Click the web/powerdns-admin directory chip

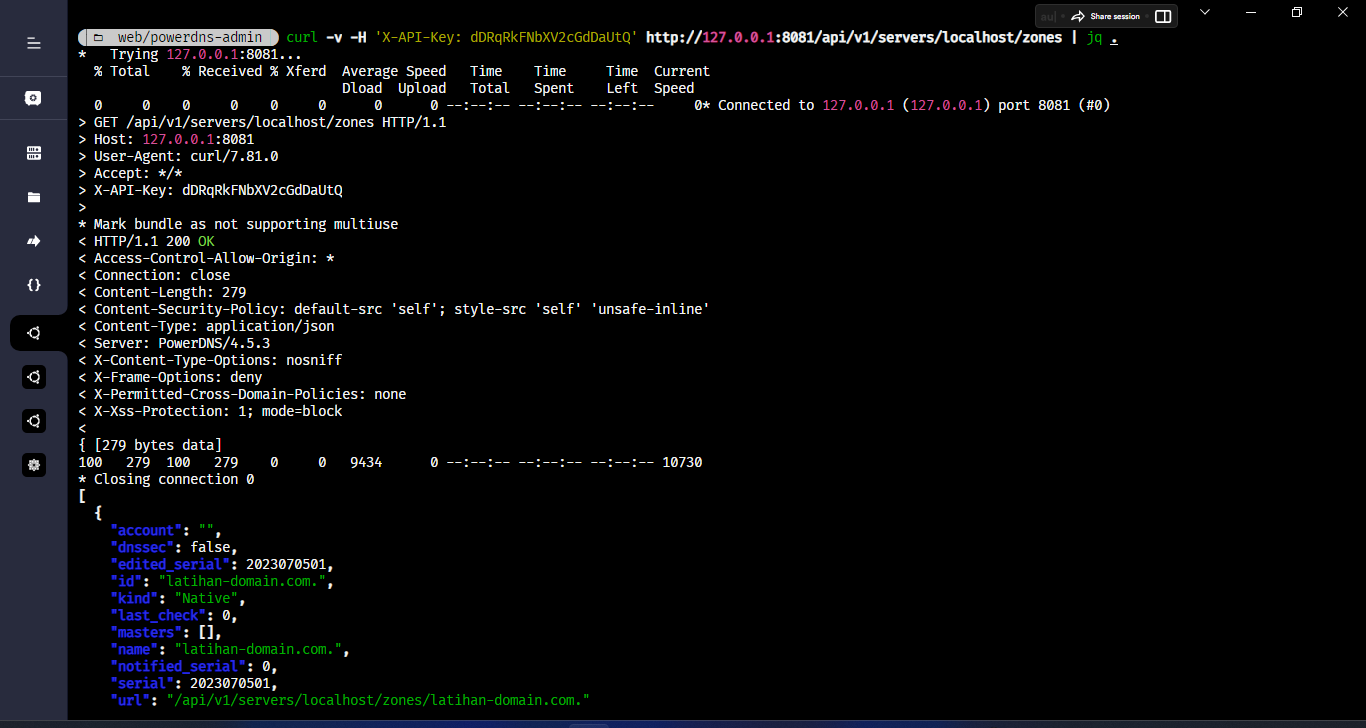[180, 37]
